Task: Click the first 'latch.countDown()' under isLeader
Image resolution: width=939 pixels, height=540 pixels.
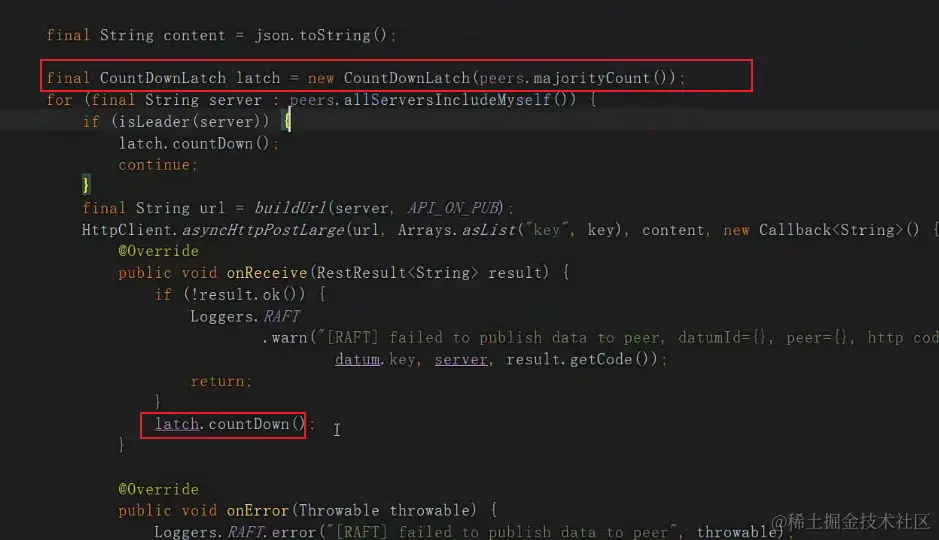Action: [x=194, y=144]
